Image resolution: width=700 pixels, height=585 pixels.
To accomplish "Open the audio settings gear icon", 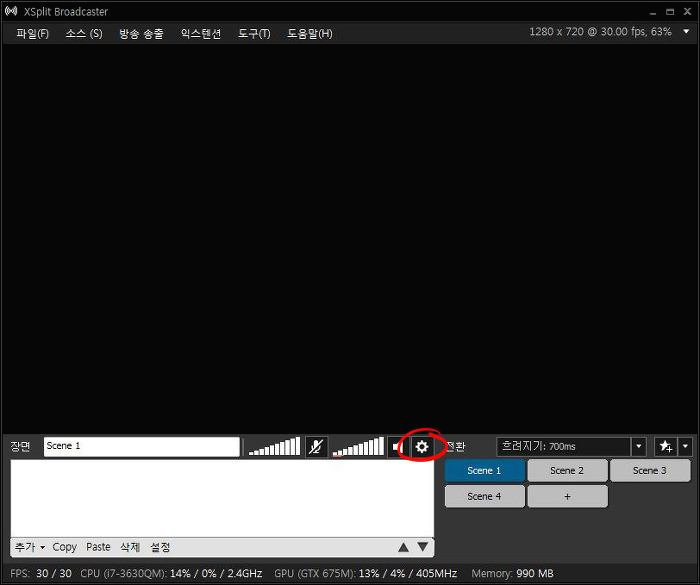I will [x=421, y=446].
